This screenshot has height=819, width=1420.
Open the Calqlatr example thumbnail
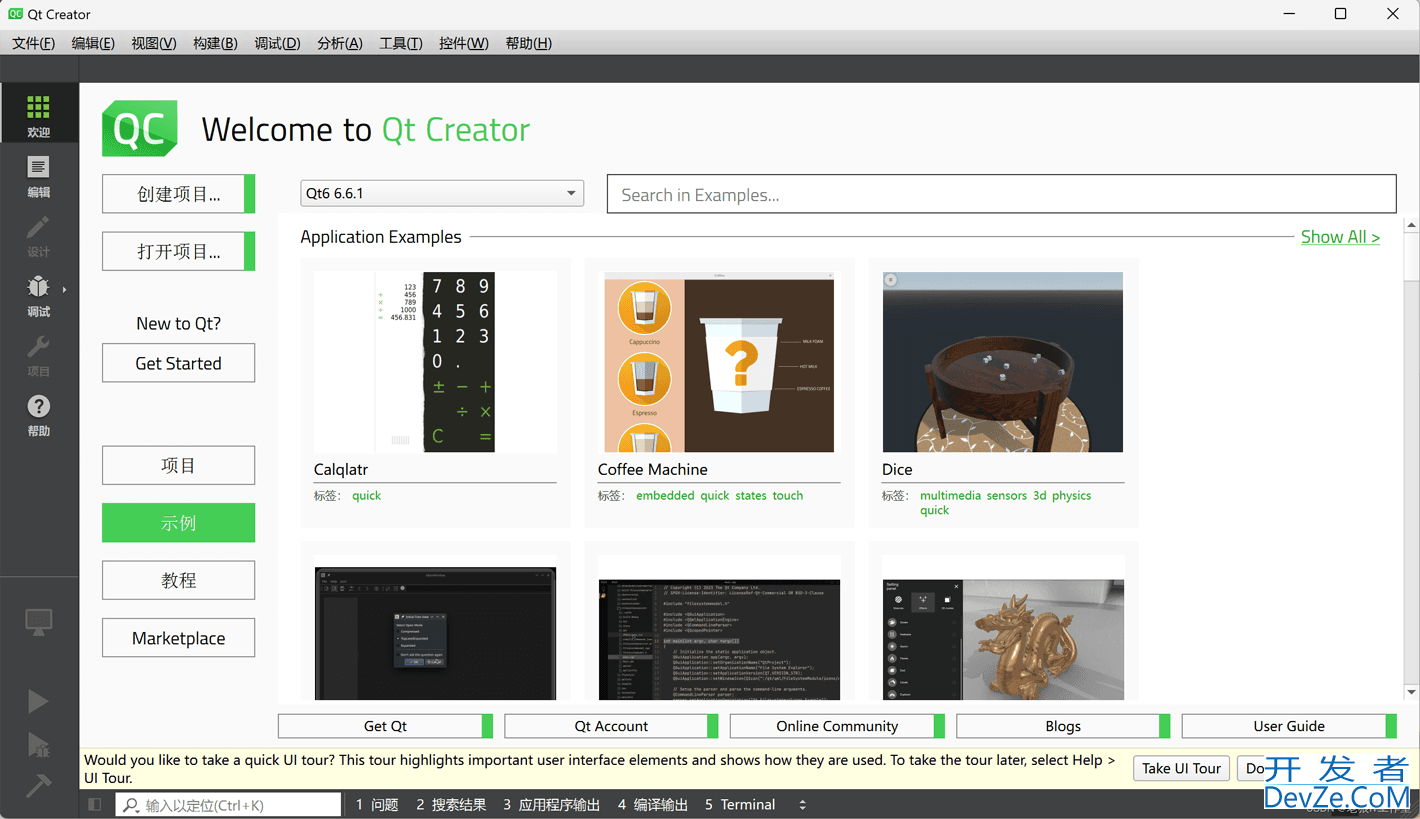(x=435, y=362)
